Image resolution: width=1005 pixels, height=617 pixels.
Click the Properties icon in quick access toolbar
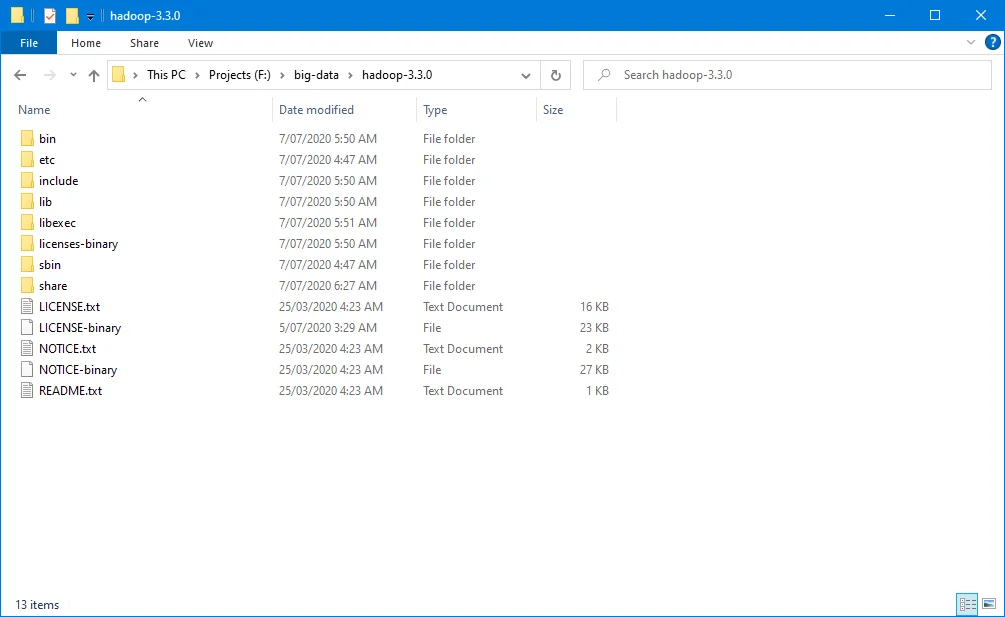click(x=50, y=16)
